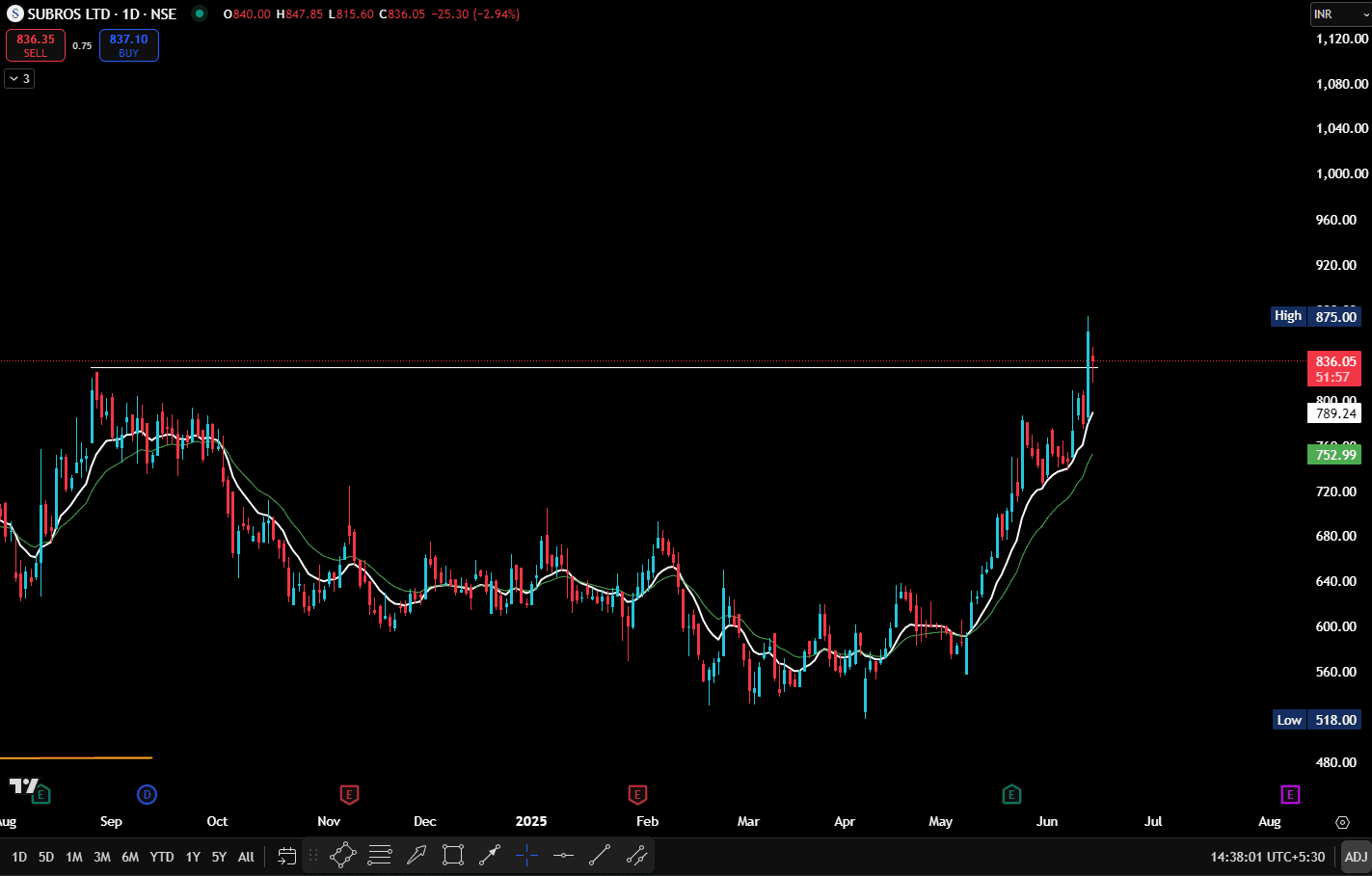Click the orange line segment at chart bottom-left
The width and height of the screenshot is (1372, 876).
click(x=76, y=758)
